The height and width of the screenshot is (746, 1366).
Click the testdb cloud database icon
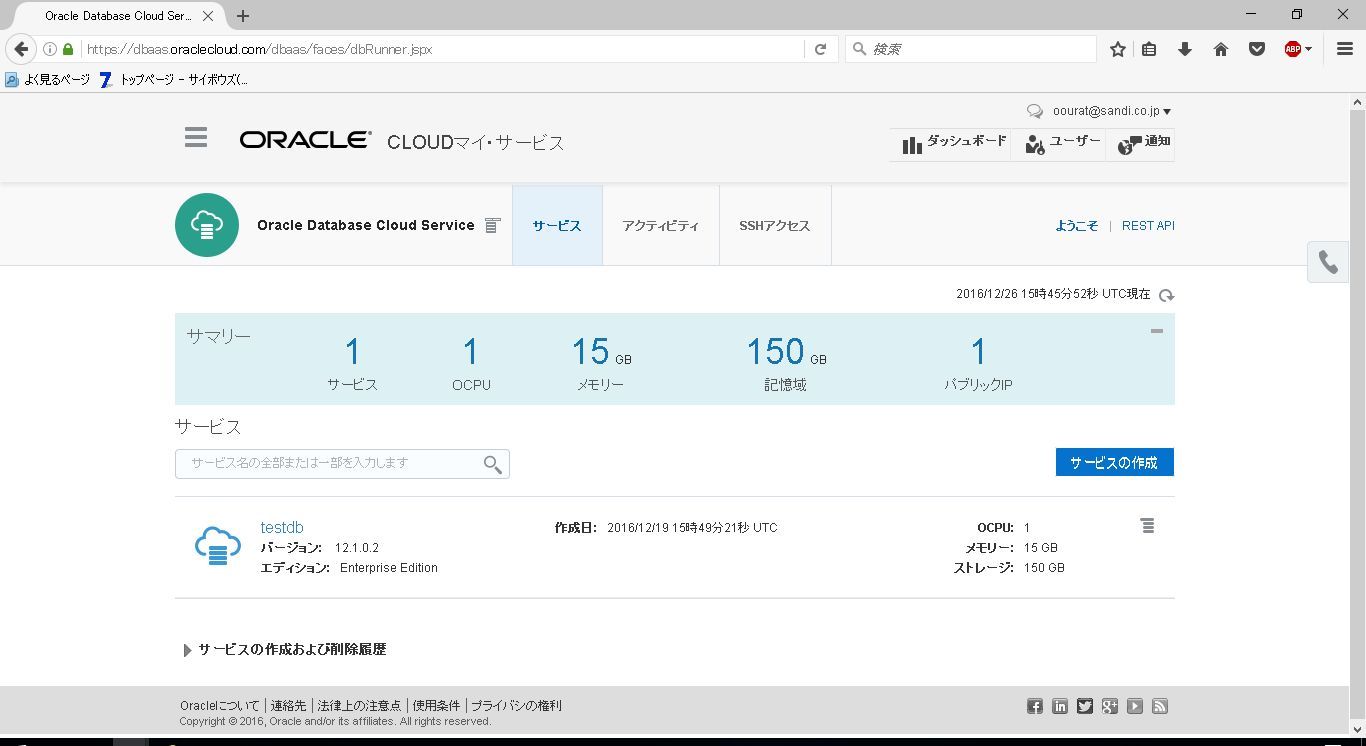(x=218, y=546)
